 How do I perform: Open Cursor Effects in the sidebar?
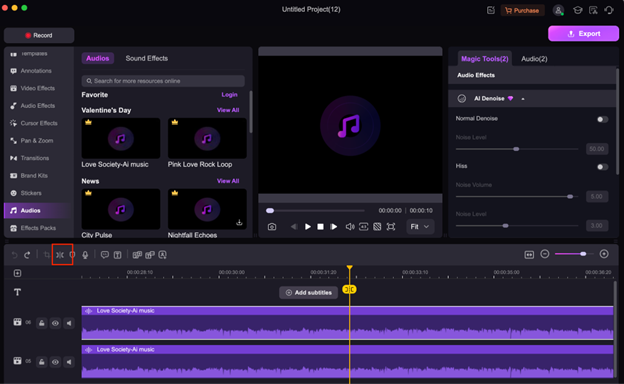(39, 123)
